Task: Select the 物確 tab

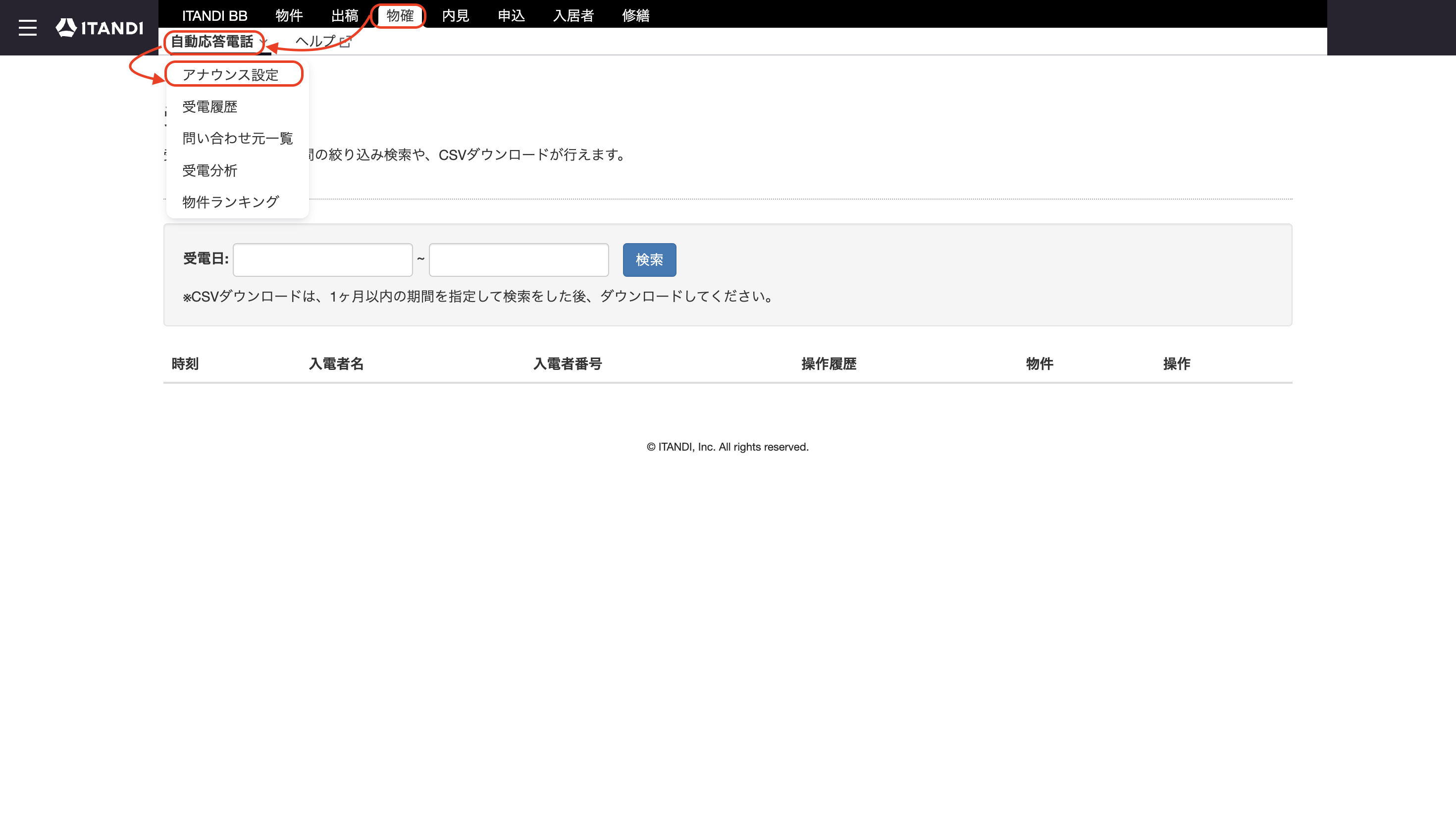Action: [x=400, y=15]
